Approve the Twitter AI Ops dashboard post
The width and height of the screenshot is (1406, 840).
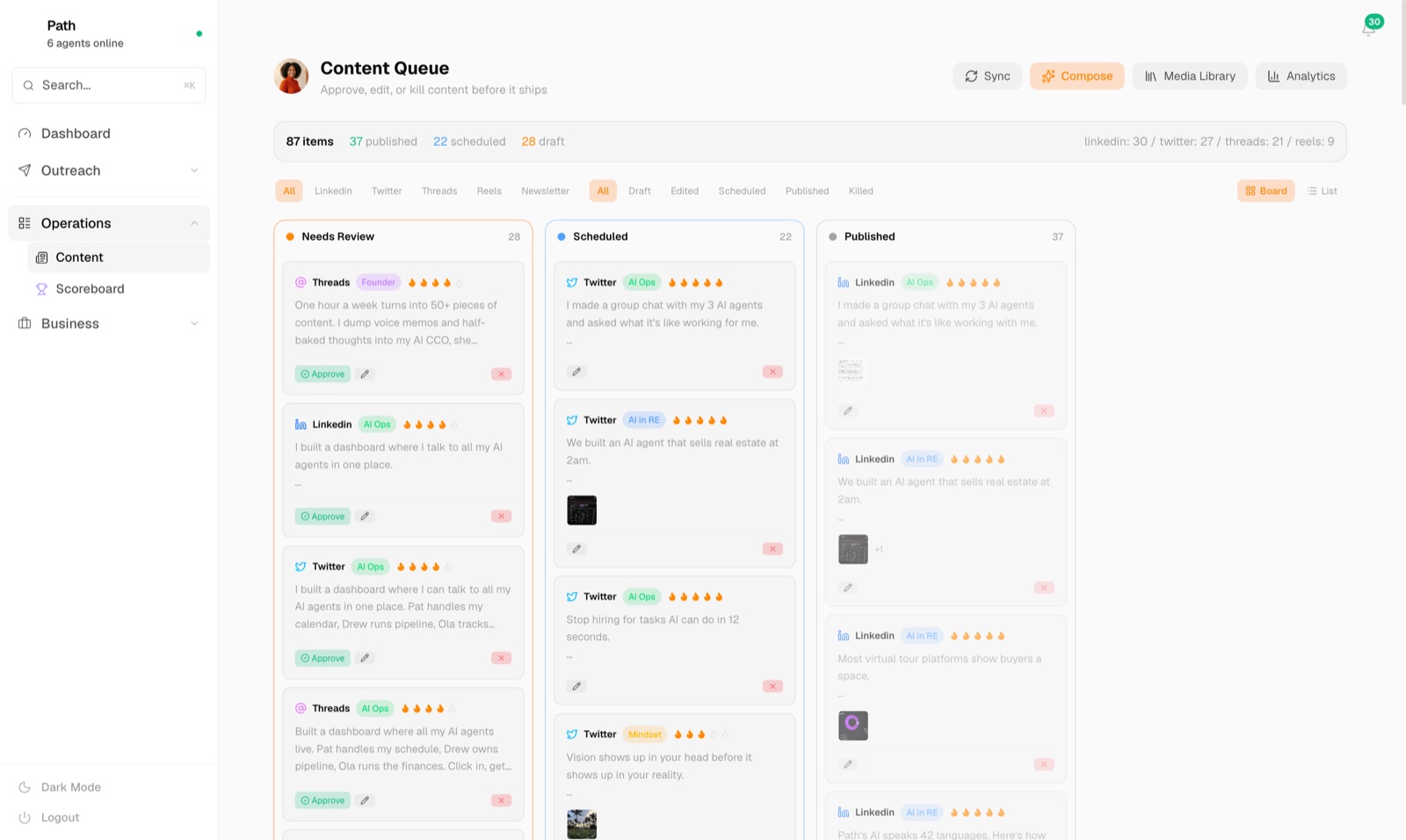coord(323,658)
